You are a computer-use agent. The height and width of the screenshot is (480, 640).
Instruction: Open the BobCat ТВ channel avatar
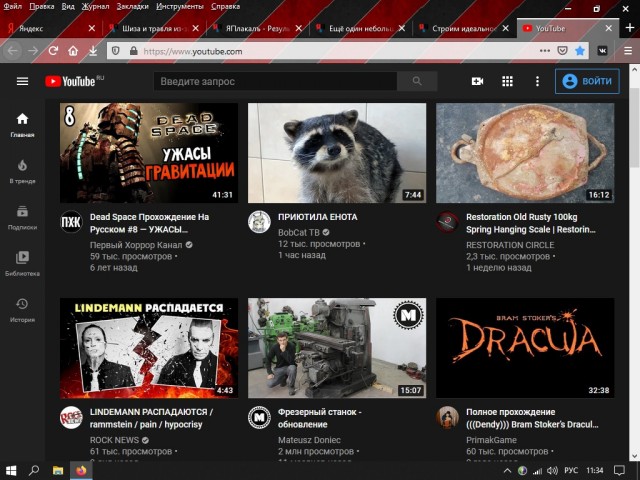(x=260, y=222)
